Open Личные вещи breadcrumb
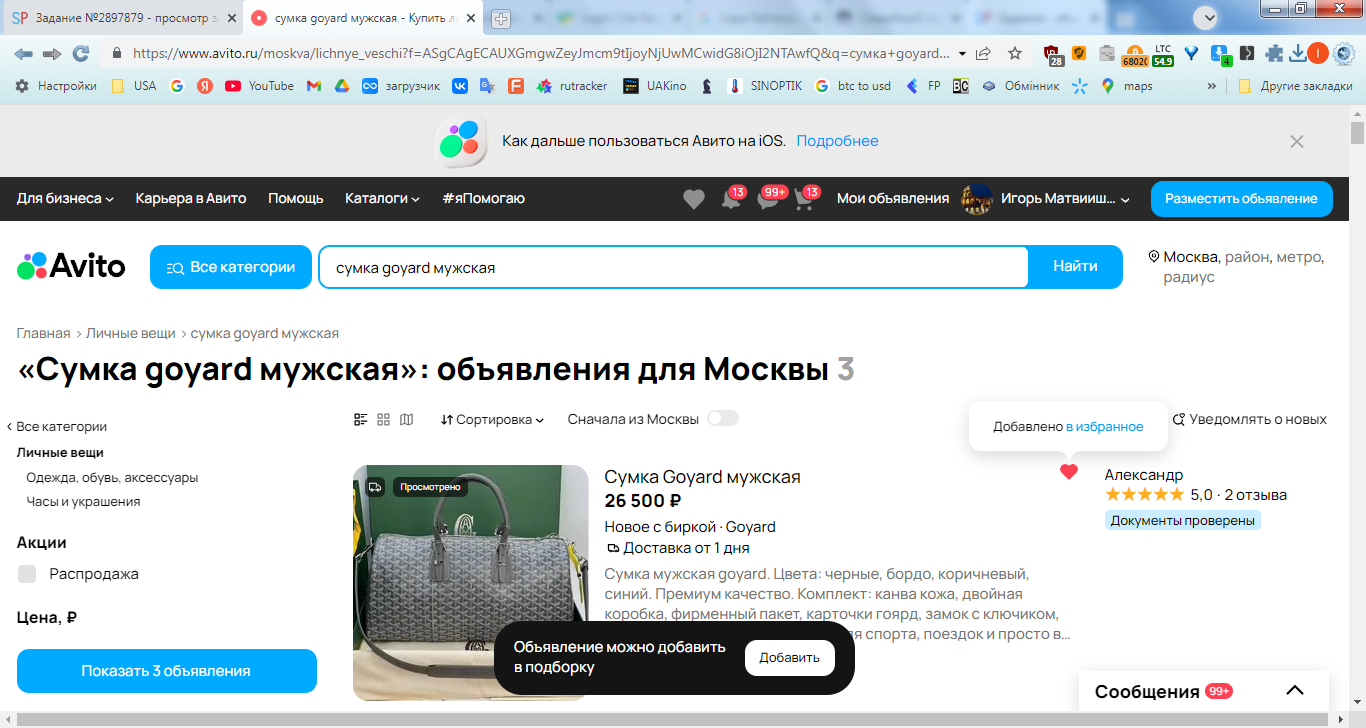Viewport: 1366px width, 728px height. tap(131, 334)
